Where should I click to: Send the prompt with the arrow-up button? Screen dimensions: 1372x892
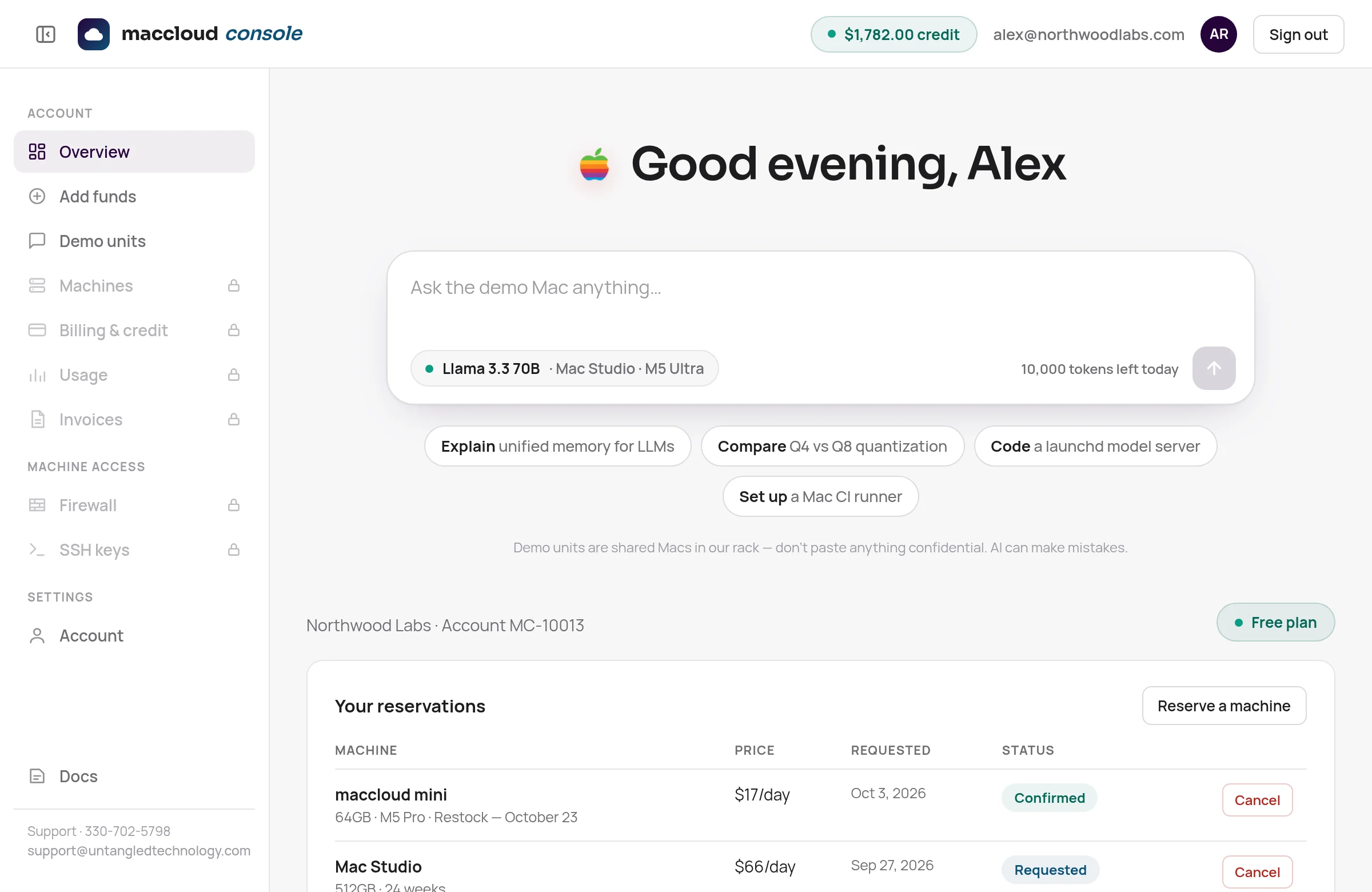pyautogui.click(x=1214, y=368)
